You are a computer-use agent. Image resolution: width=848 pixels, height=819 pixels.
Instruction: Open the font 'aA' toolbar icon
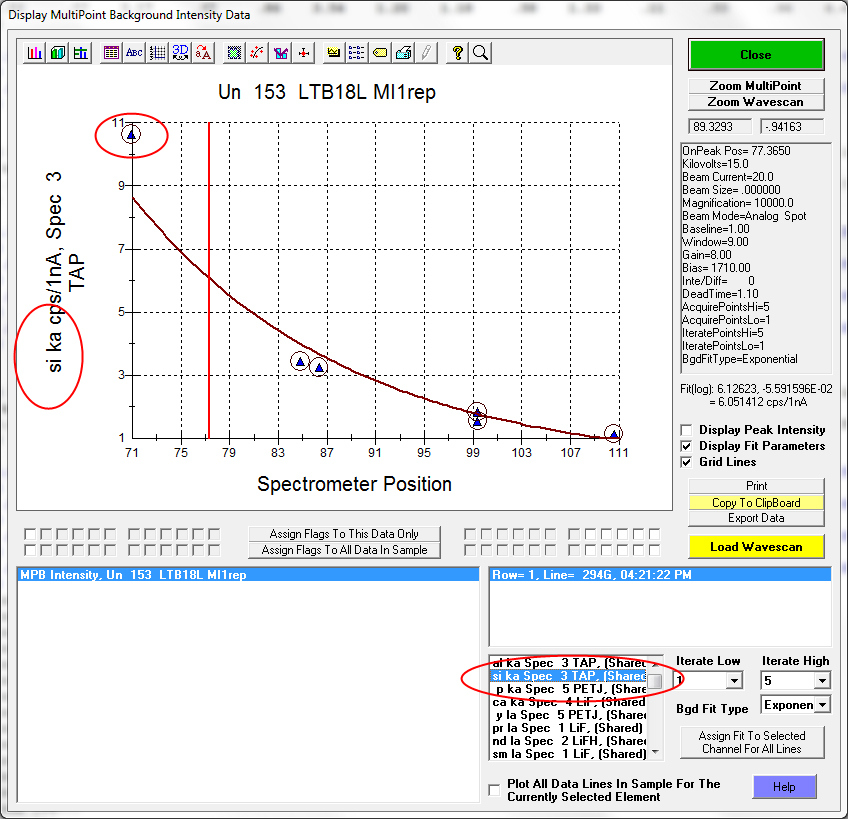(x=204, y=52)
